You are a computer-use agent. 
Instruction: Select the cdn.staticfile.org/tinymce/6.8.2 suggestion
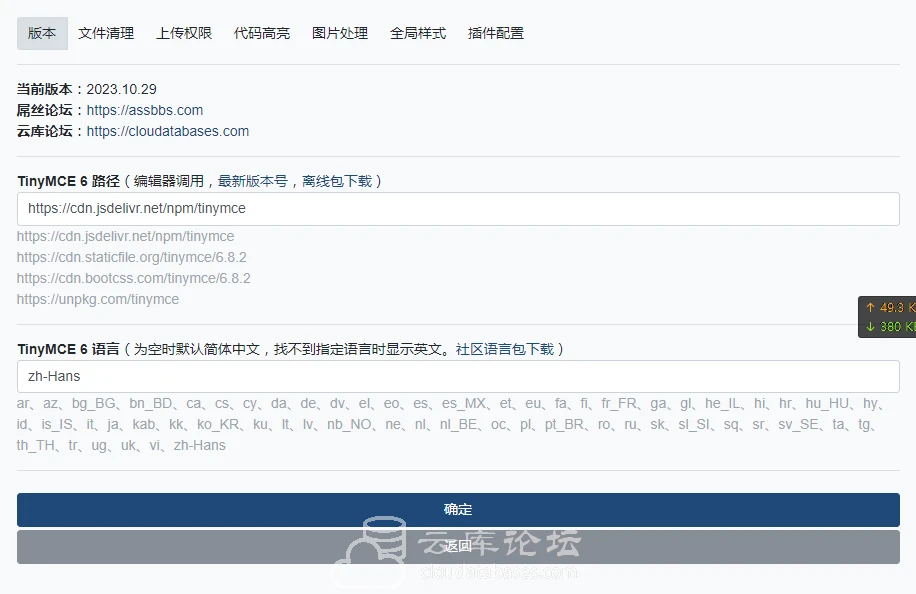131,258
